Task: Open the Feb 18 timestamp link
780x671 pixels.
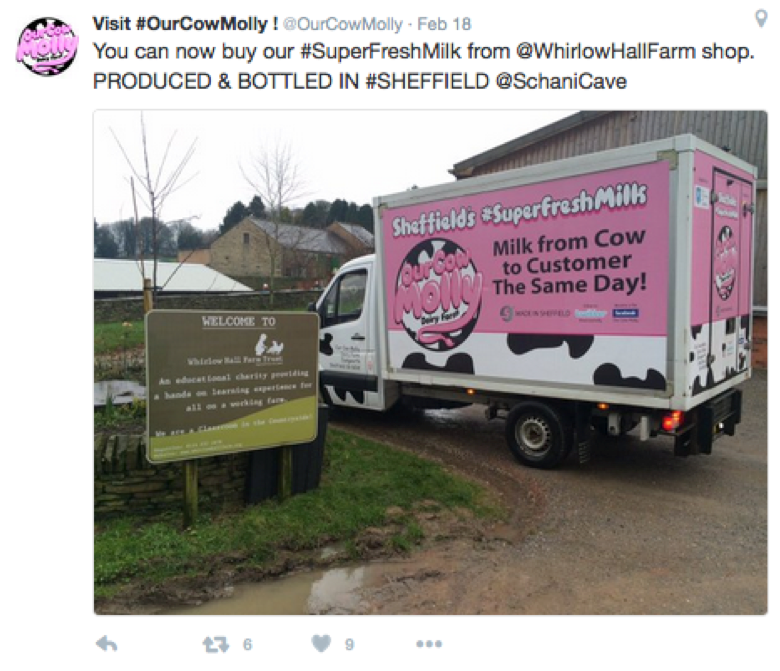Action: [x=444, y=24]
